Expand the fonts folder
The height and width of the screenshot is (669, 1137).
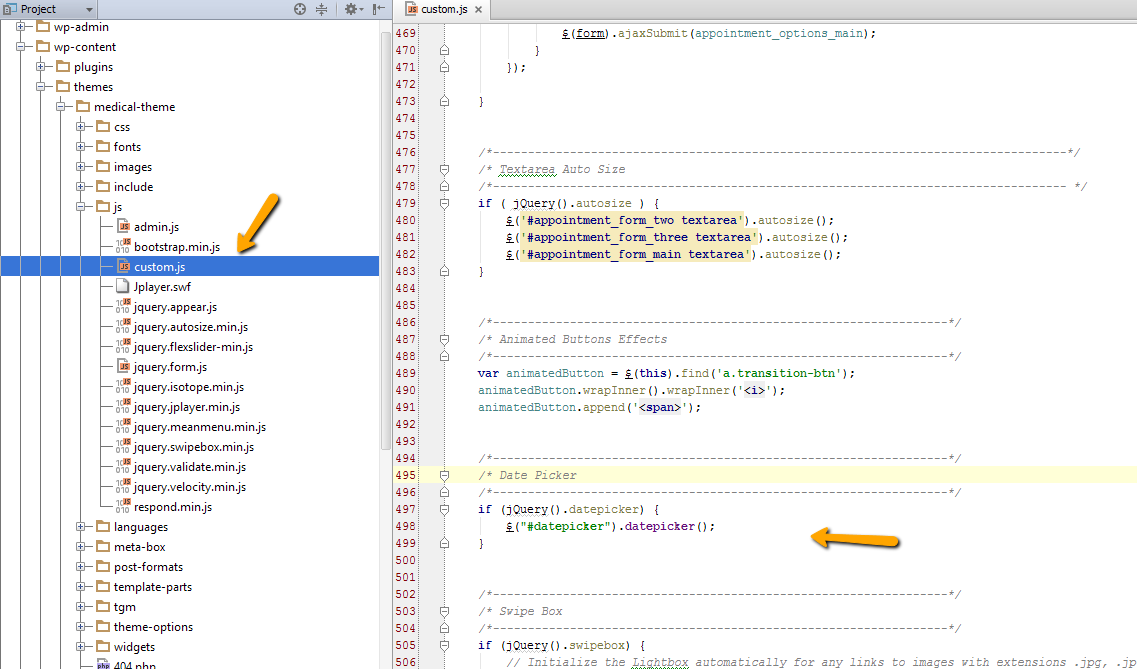click(80, 146)
